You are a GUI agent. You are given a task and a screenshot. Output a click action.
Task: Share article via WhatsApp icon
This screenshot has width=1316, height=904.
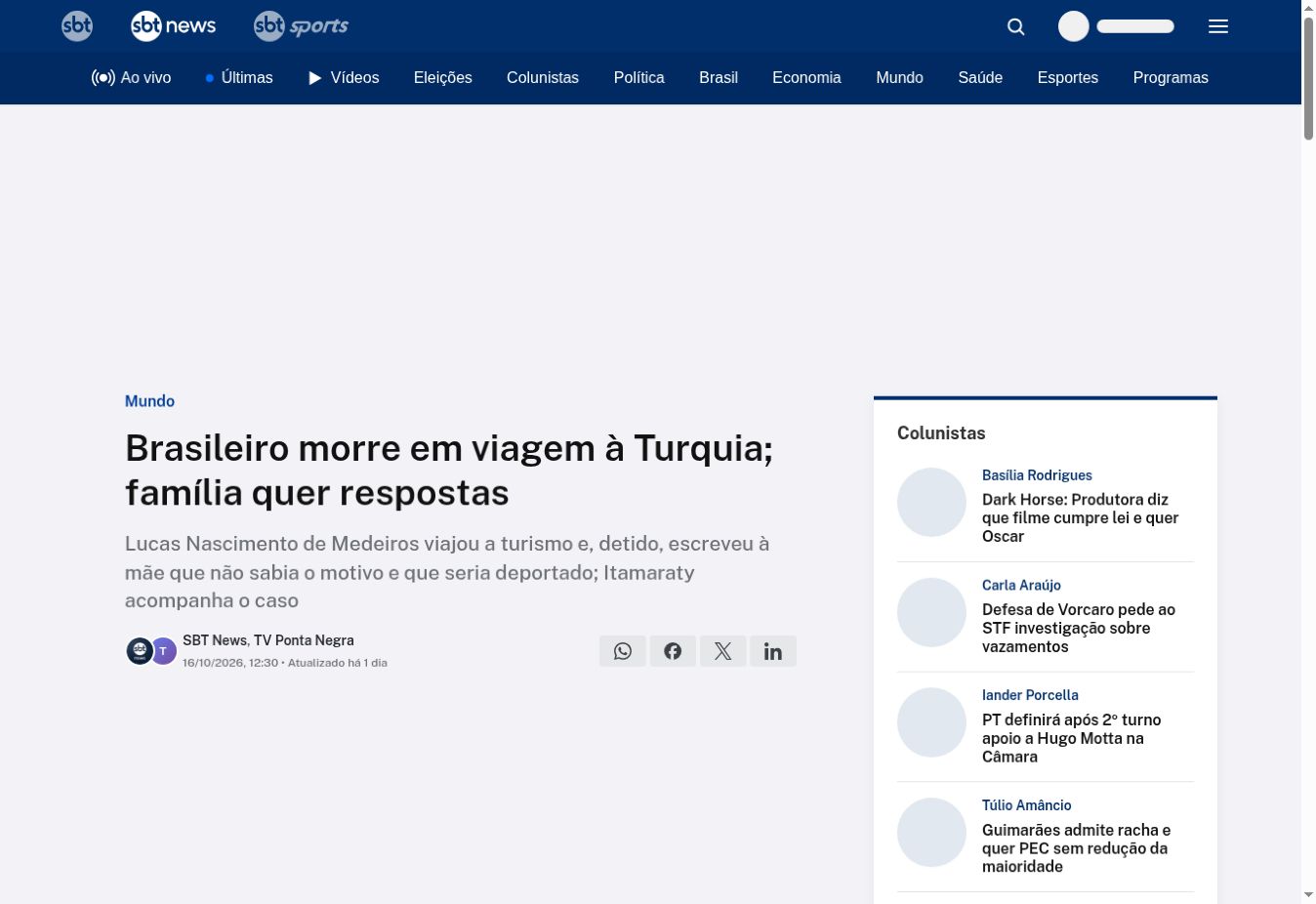coord(623,651)
